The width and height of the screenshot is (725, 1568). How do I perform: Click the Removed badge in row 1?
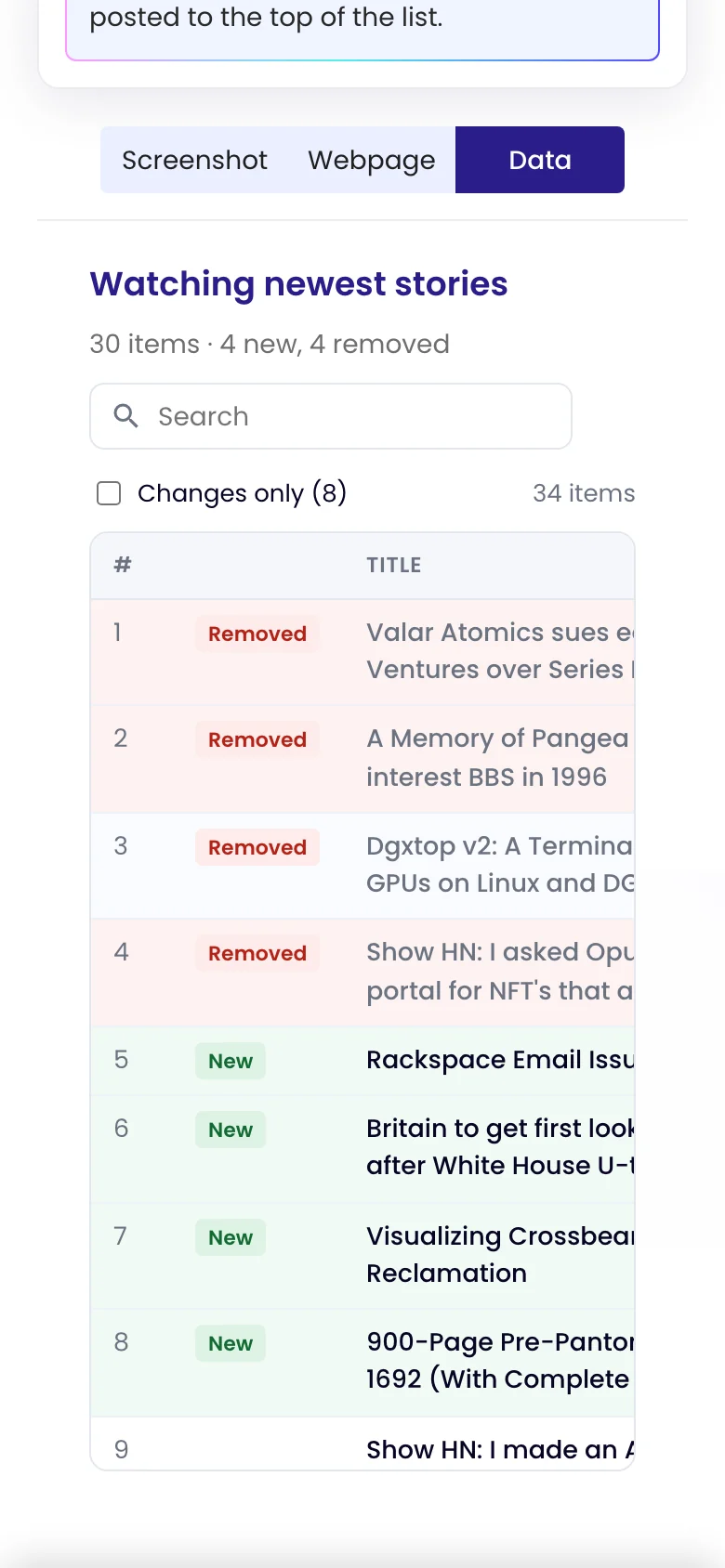pos(257,634)
